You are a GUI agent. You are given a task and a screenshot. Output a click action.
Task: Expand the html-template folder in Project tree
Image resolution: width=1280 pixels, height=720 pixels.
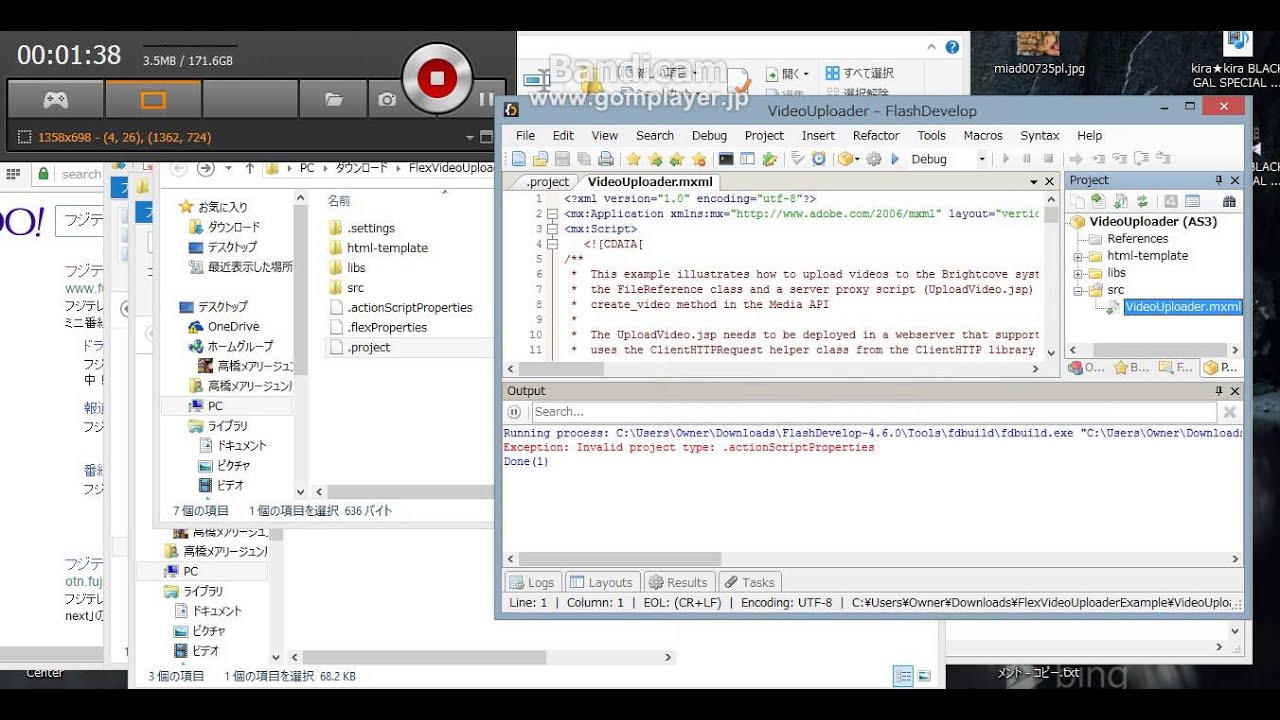pos(1080,257)
